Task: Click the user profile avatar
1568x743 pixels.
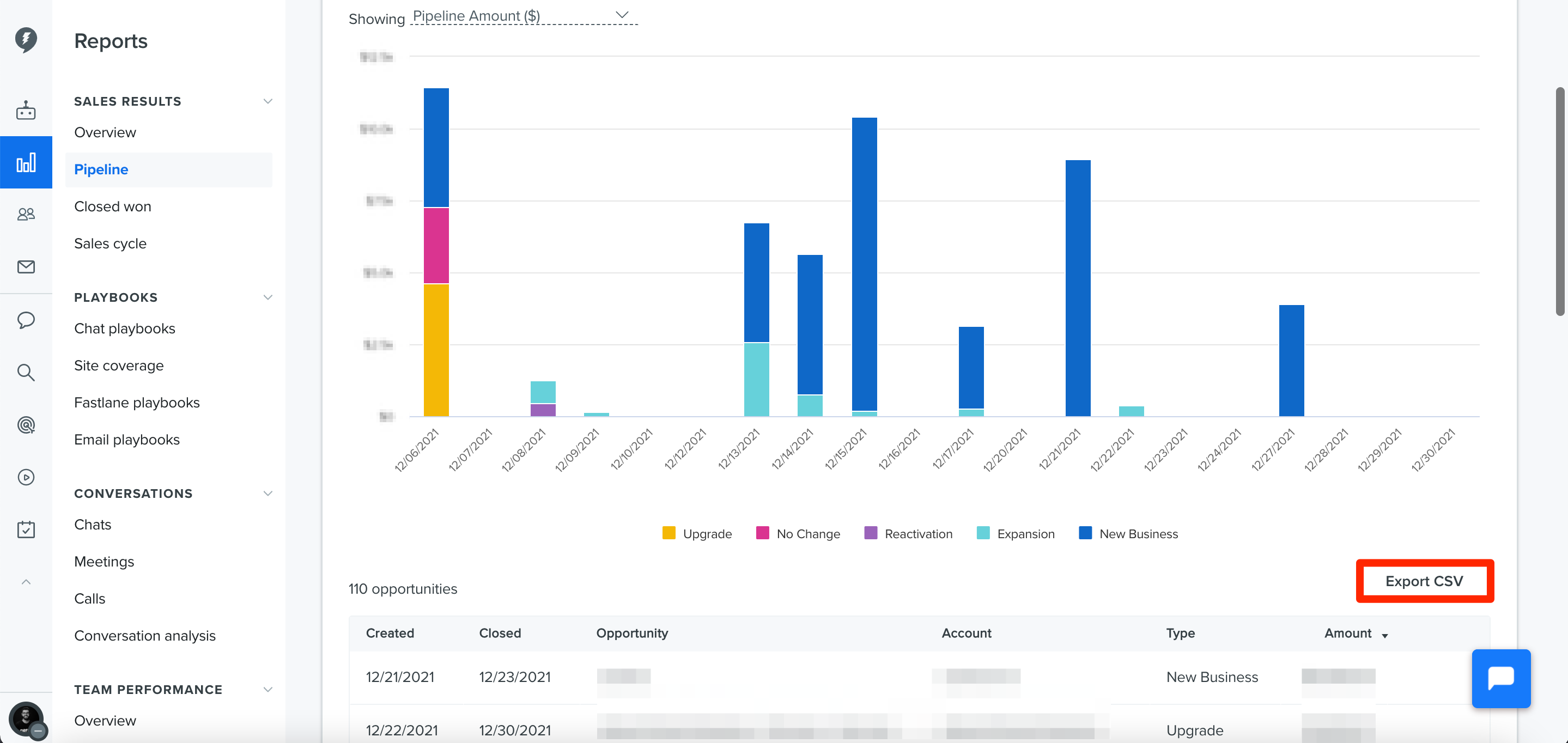Action: click(x=26, y=718)
